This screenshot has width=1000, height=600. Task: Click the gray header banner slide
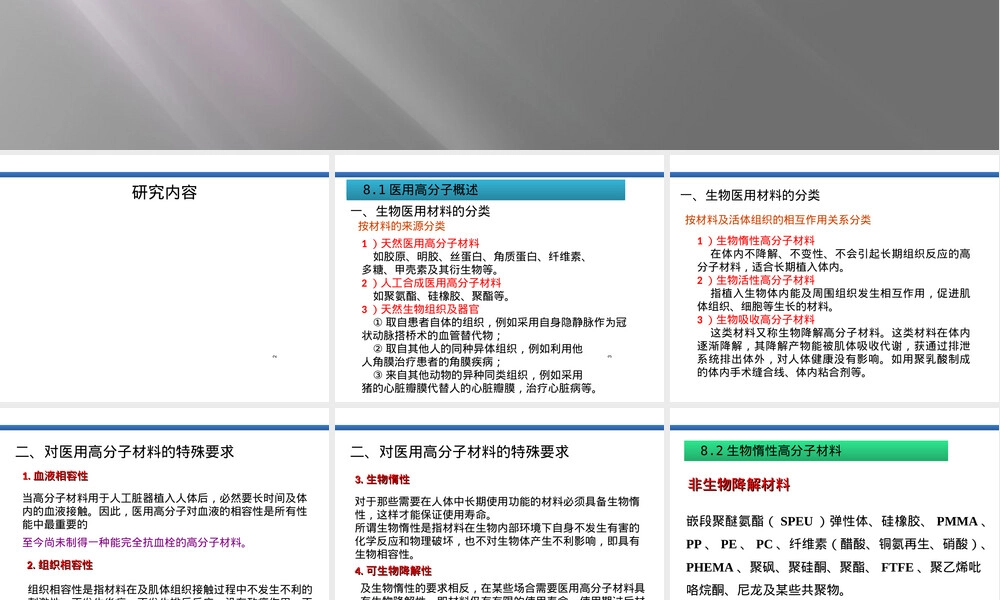point(499,75)
